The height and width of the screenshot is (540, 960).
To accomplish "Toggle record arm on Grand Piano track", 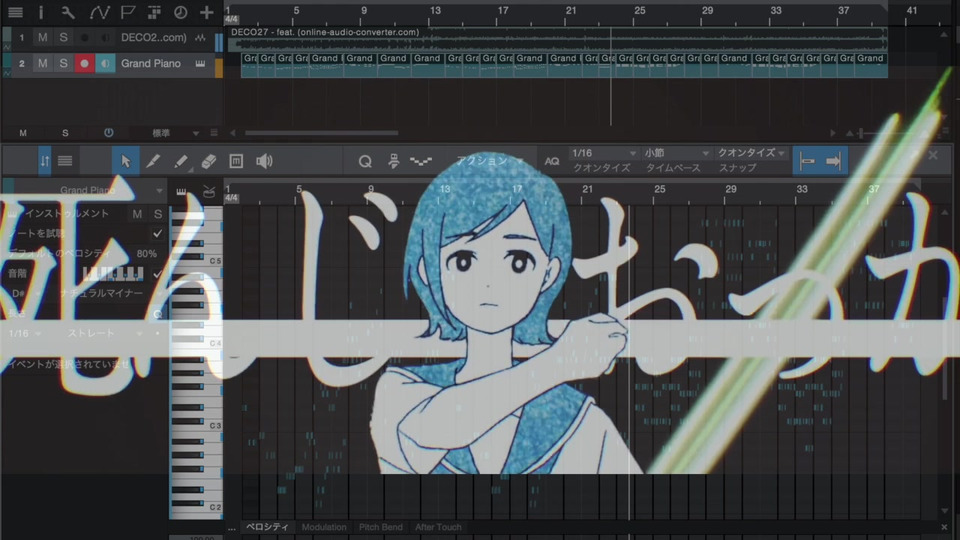I will (84, 63).
